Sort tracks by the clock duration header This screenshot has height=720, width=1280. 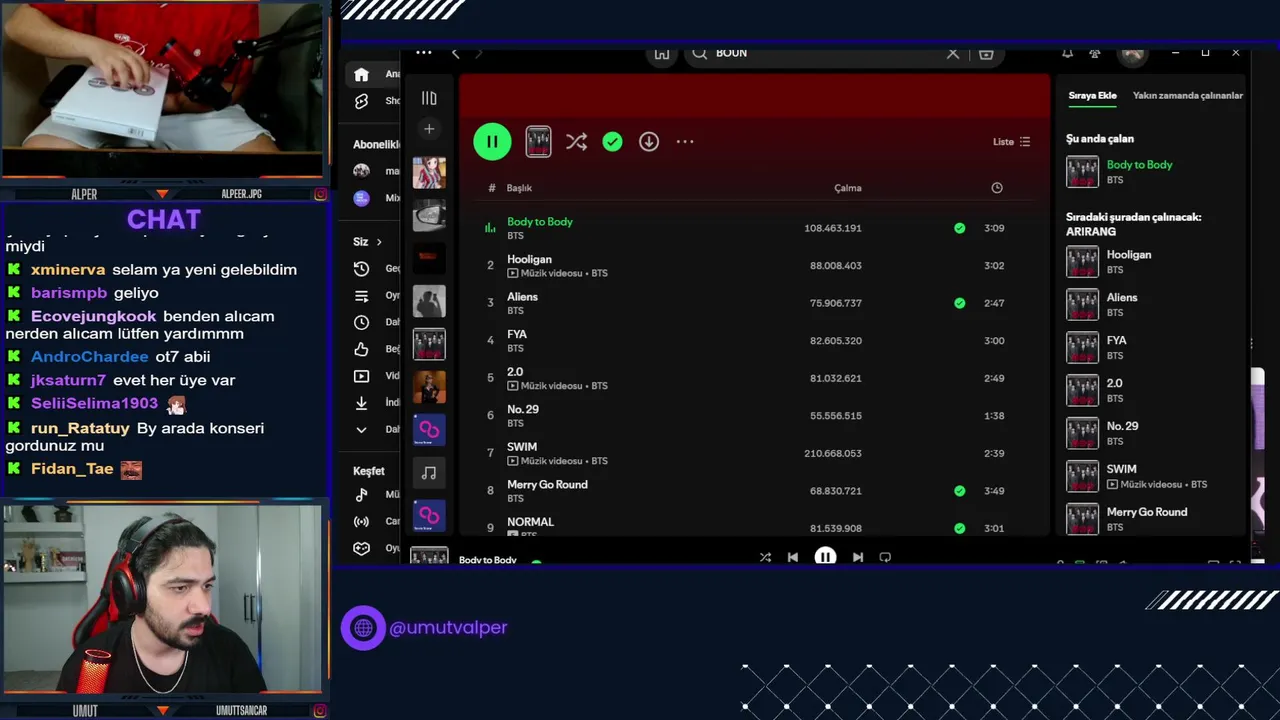tap(997, 188)
